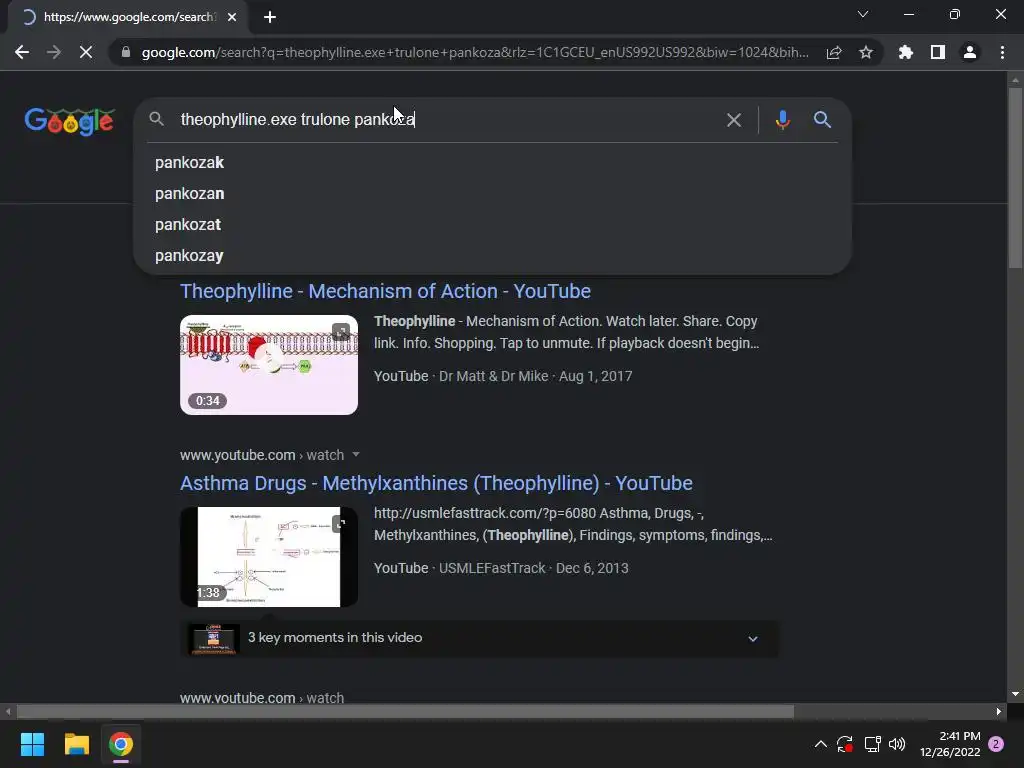This screenshot has width=1024, height=768.
Task: Open File Explorer from taskbar
Action: [x=76, y=744]
